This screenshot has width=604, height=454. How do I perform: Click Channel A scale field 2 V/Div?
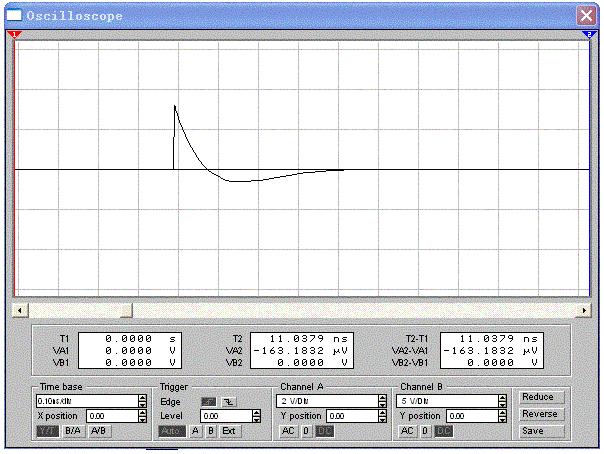coord(327,401)
